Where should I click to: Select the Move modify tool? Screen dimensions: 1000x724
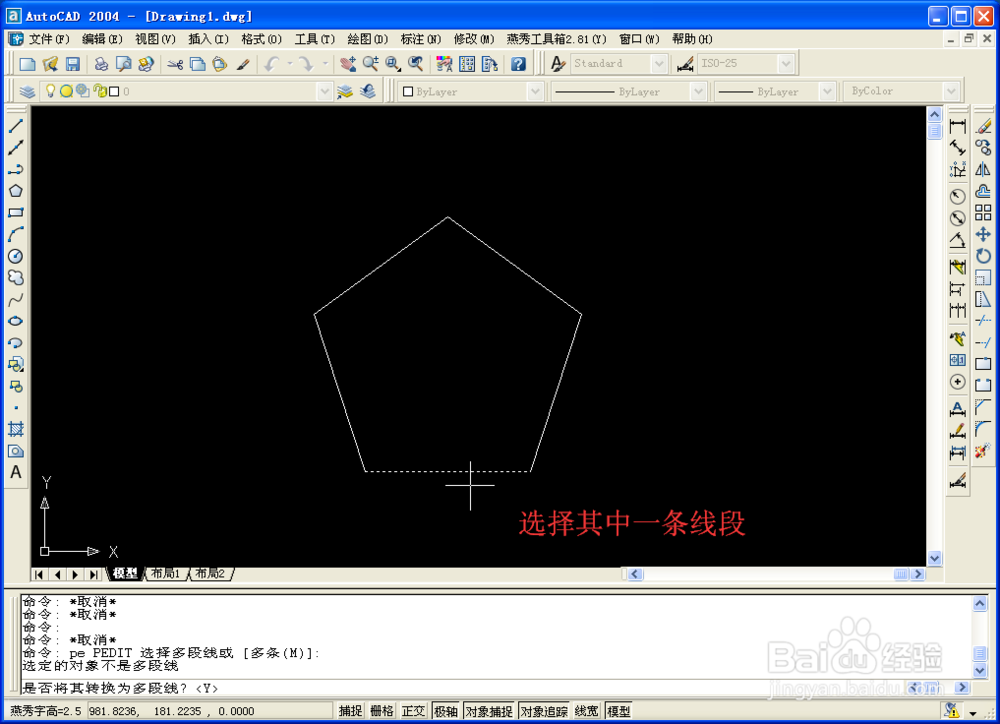coord(983,234)
